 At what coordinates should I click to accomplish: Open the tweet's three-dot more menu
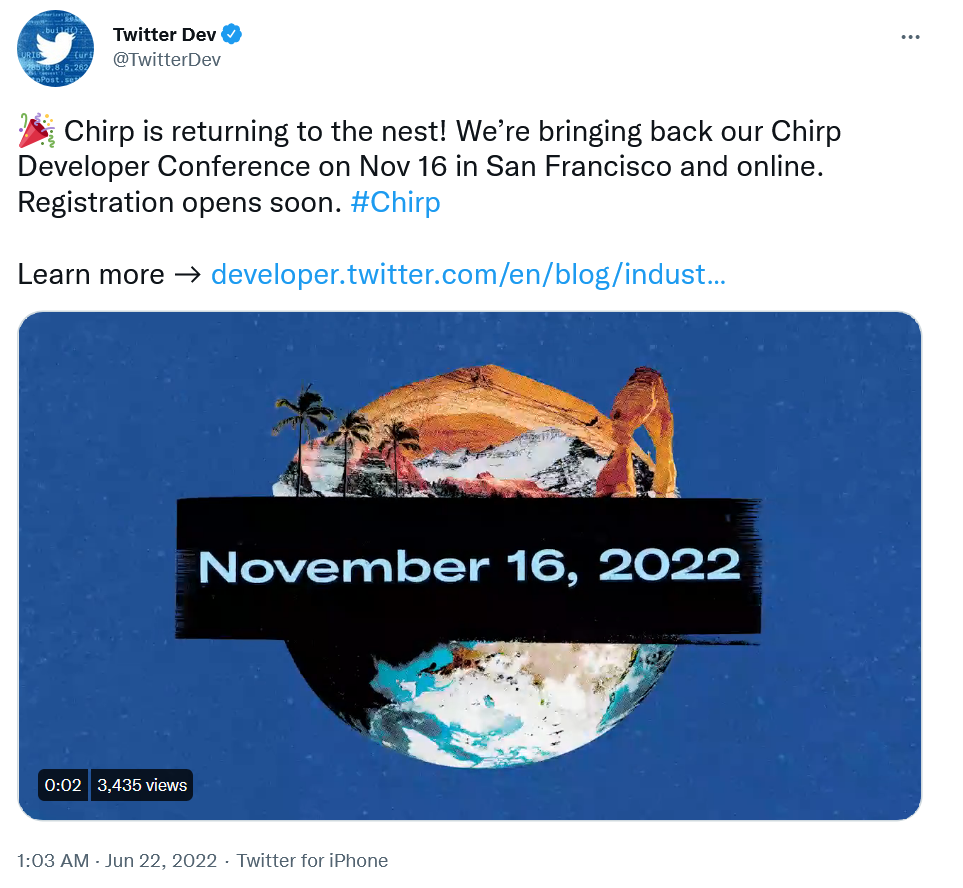(909, 37)
